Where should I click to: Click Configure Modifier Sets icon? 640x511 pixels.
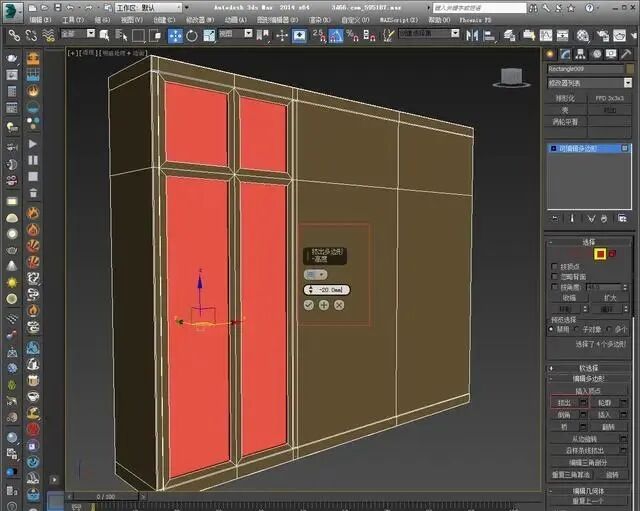point(622,218)
